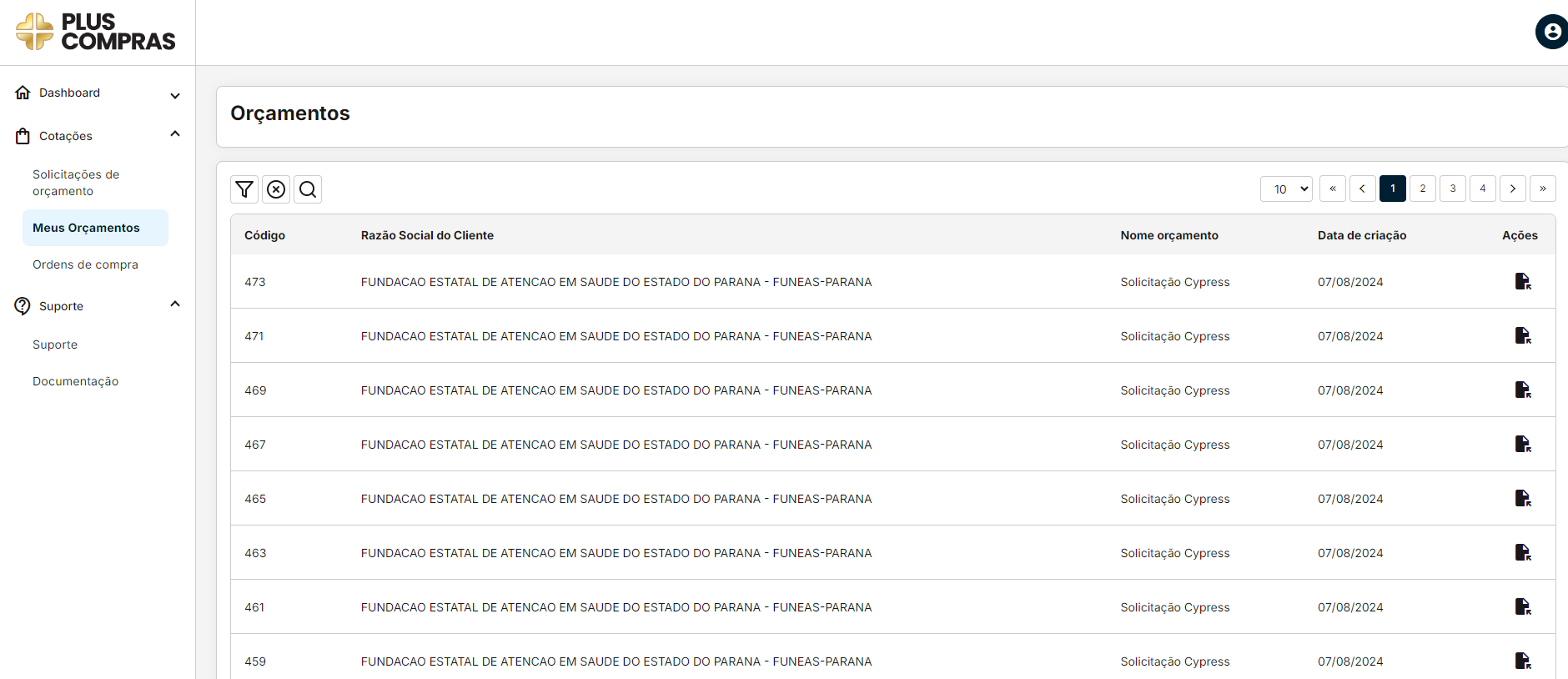Go to next page arrow
The image size is (1568, 679).
pyautogui.click(x=1513, y=189)
